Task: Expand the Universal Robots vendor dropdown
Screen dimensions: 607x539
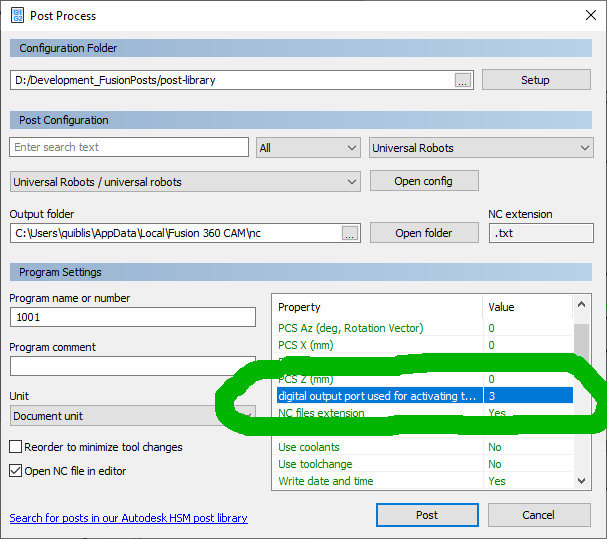Action: coord(482,148)
